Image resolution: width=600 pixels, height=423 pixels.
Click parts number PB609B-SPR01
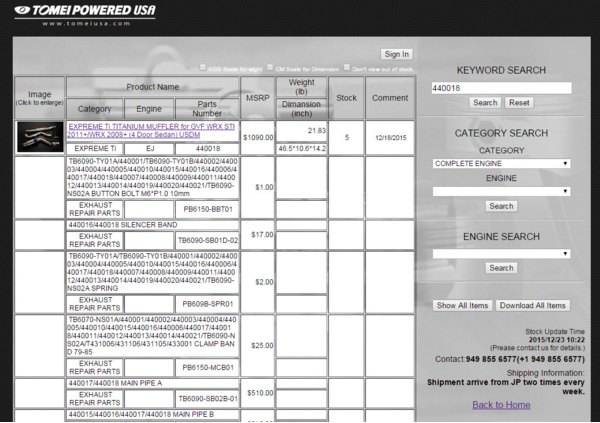click(207, 304)
